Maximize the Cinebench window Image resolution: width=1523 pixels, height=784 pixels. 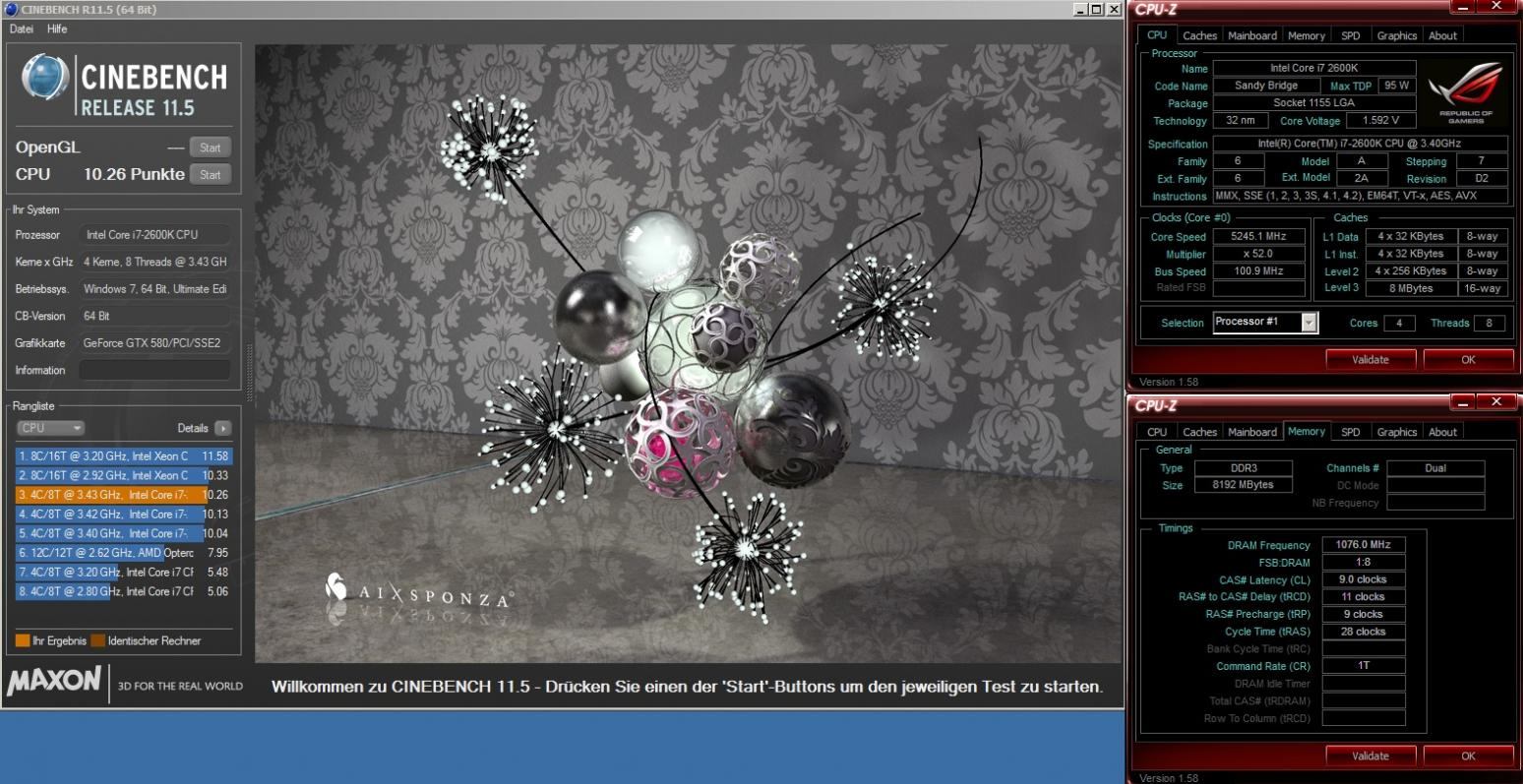click(x=1097, y=9)
